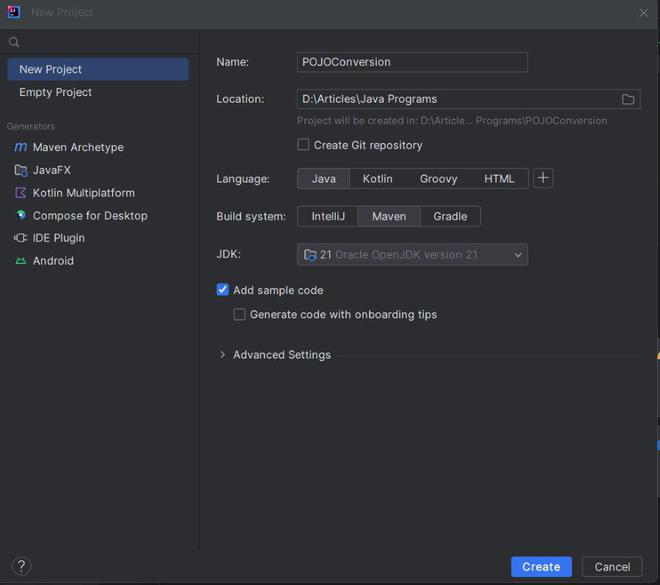Click into the project Name field
Screen dimensions: 660x585
click(x=412, y=62)
